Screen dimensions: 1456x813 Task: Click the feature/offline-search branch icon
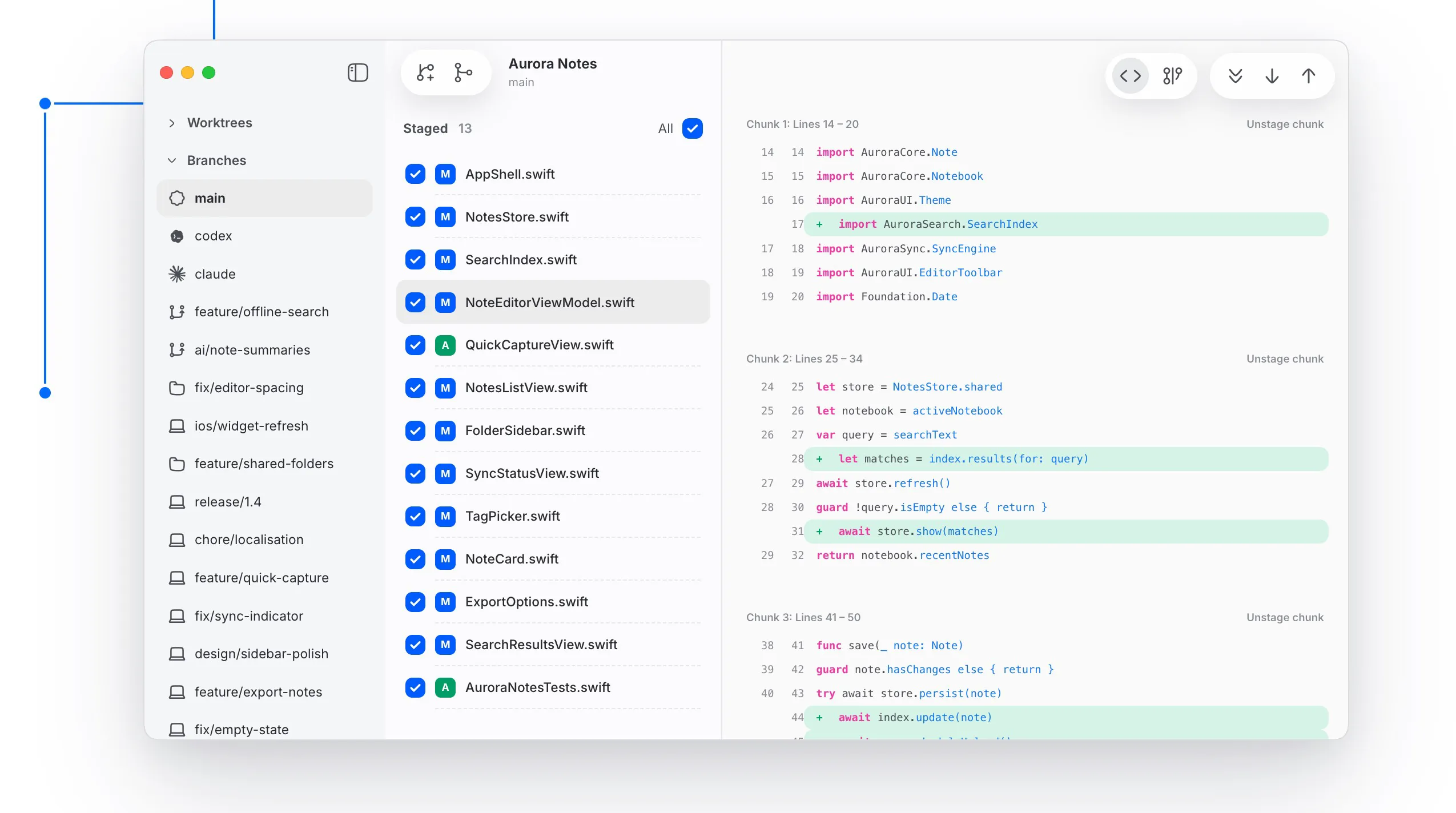(177, 312)
